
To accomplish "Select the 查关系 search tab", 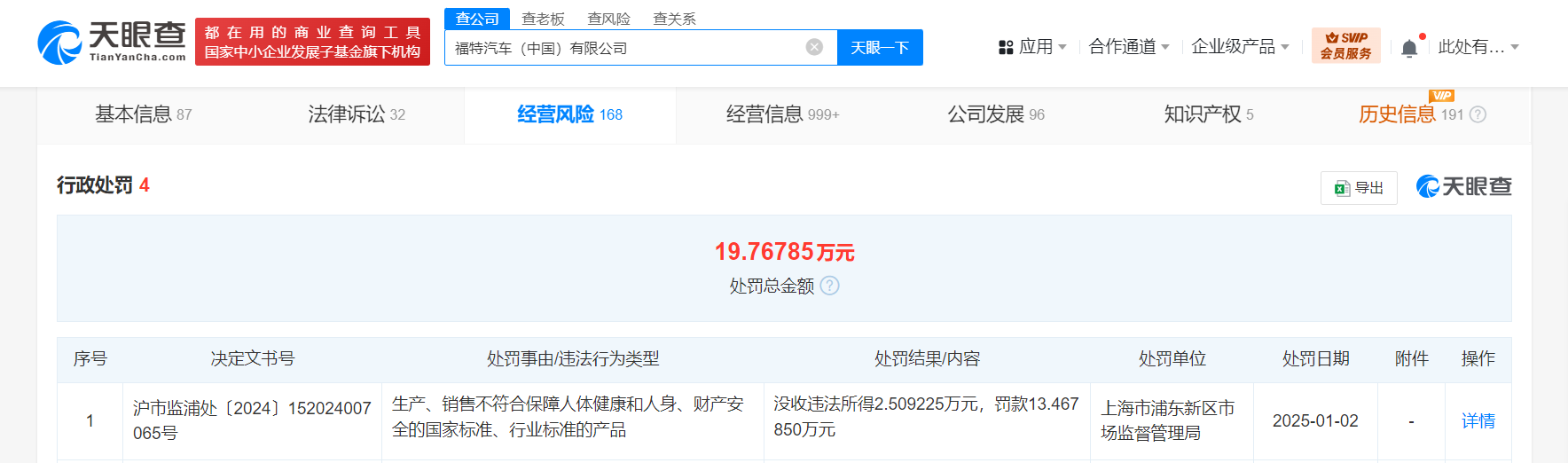I will tap(674, 19).
